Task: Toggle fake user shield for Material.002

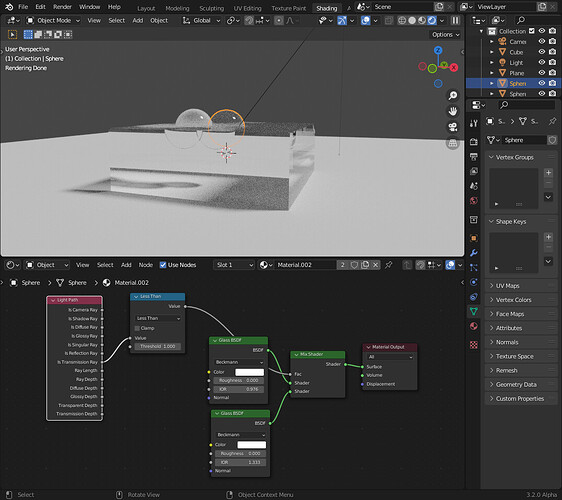Action: 354,265
